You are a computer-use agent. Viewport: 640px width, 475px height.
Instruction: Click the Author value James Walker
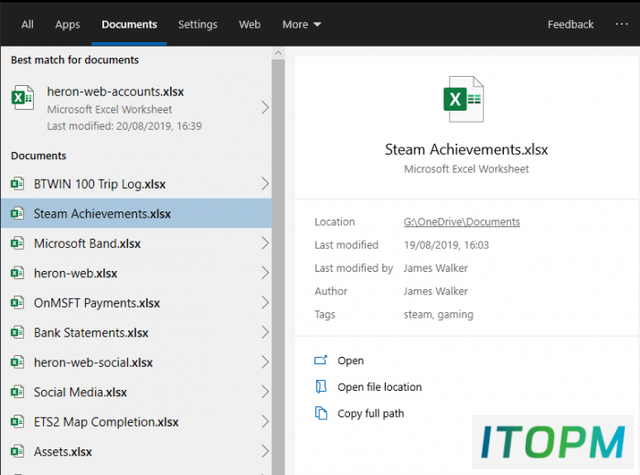436,291
